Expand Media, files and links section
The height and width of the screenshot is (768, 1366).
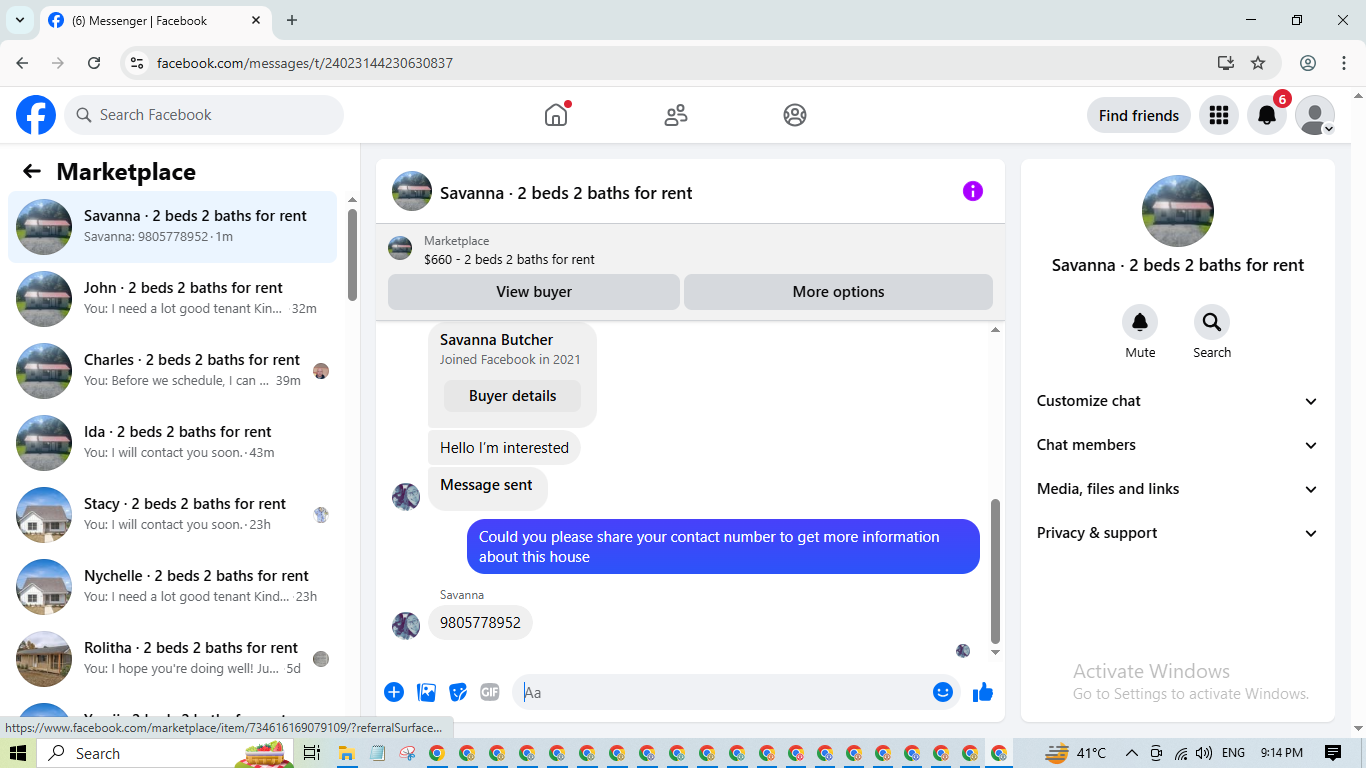[x=1178, y=489]
